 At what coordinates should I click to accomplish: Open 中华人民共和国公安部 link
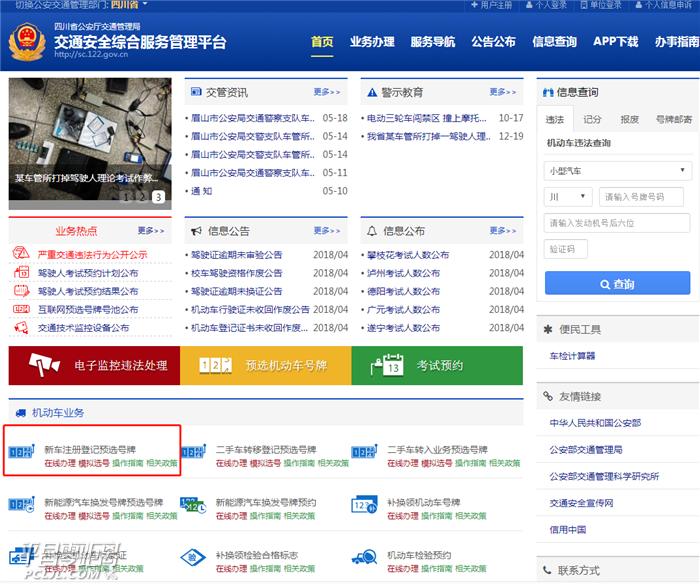(x=595, y=422)
